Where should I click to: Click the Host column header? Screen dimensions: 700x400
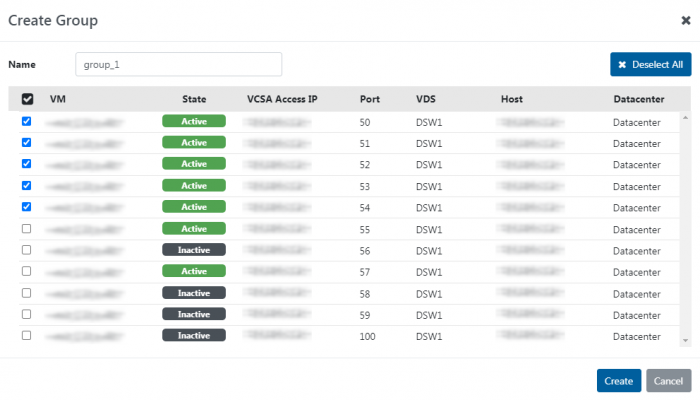pos(512,99)
